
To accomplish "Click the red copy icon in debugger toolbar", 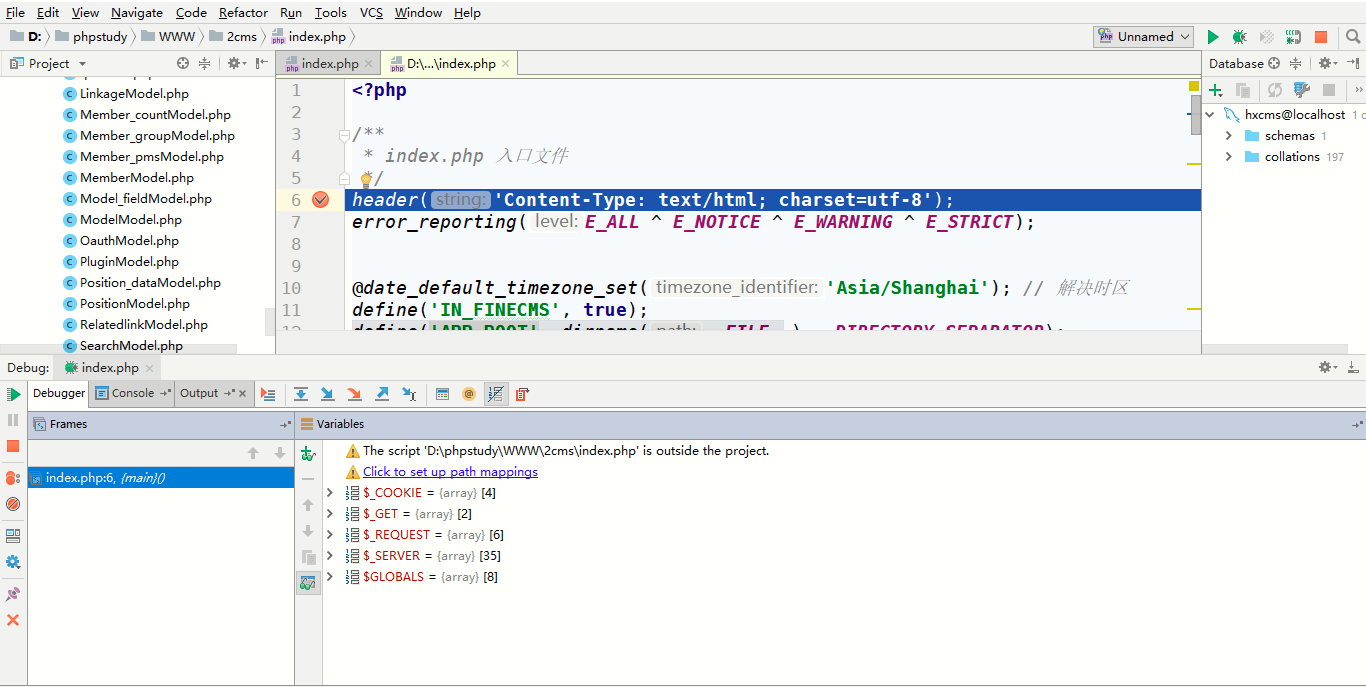I will [522, 394].
